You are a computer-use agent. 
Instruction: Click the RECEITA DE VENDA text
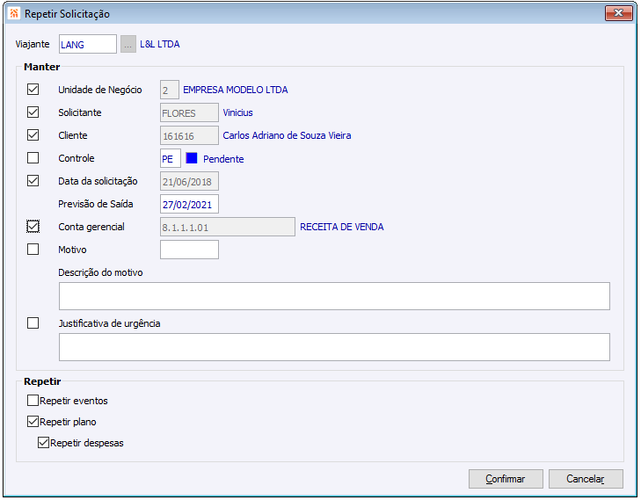[x=342, y=227]
